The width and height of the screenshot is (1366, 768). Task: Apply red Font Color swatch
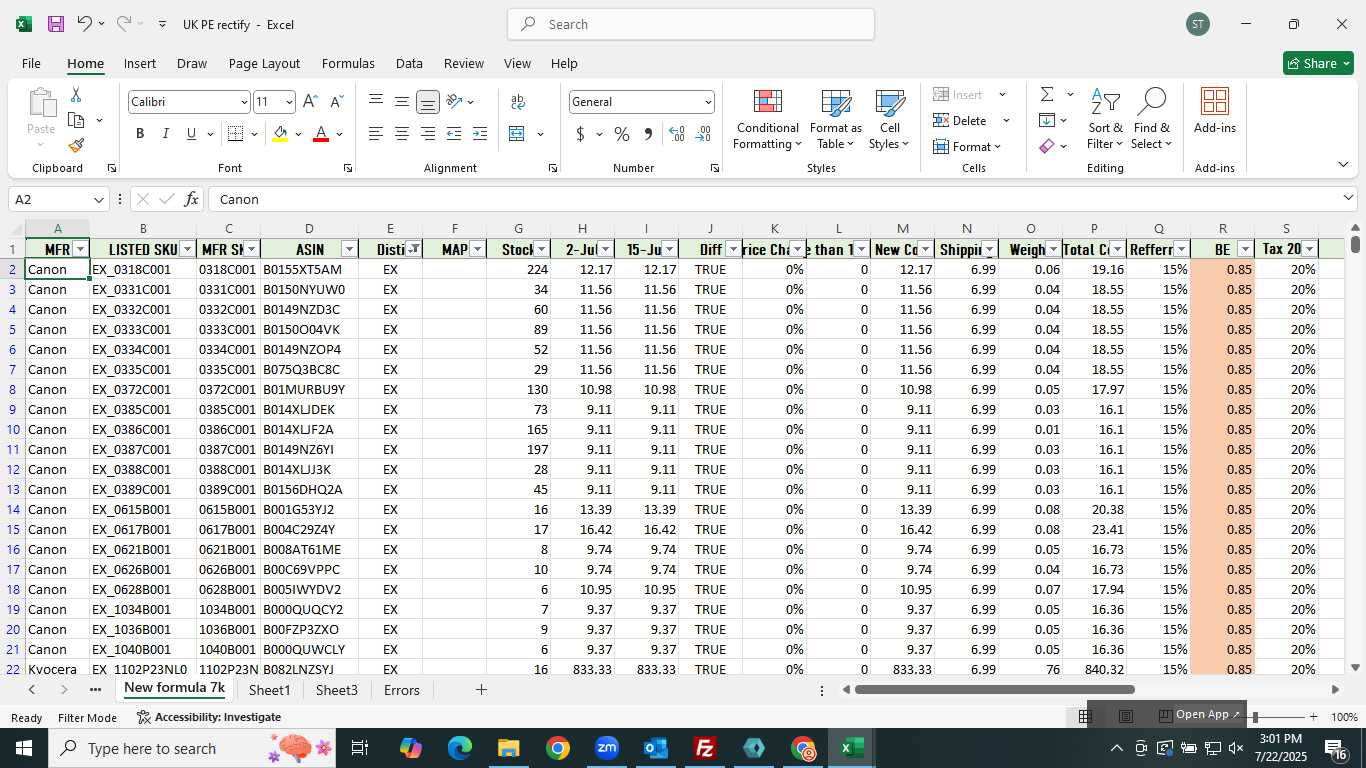(321, 134)
